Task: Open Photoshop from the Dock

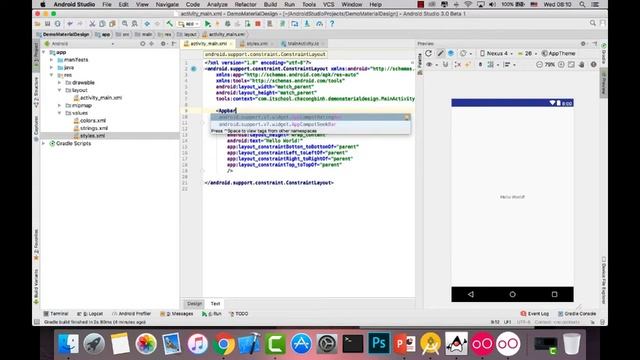Action: (x=379, y=344)
